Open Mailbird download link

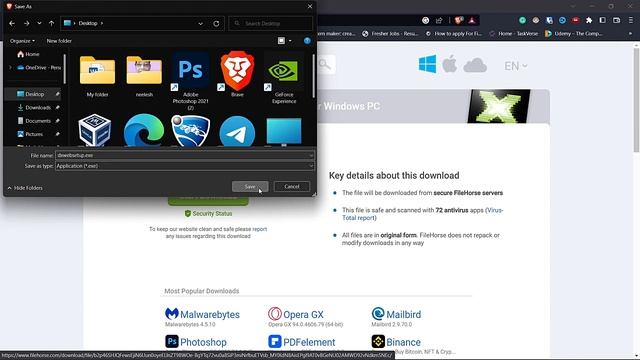[x=396, y=314]
